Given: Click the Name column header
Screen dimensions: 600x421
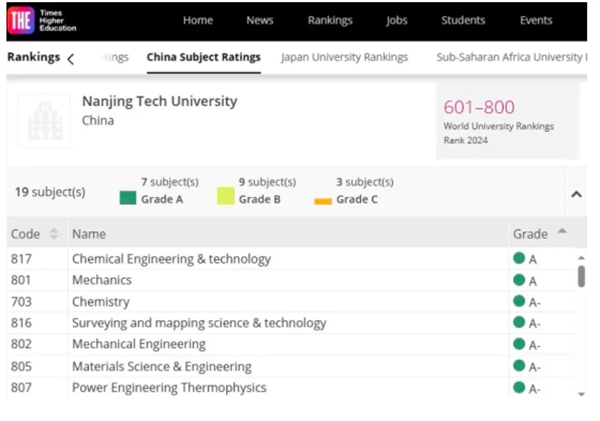Looking at the screenshot, I should [x=89, y=234].
